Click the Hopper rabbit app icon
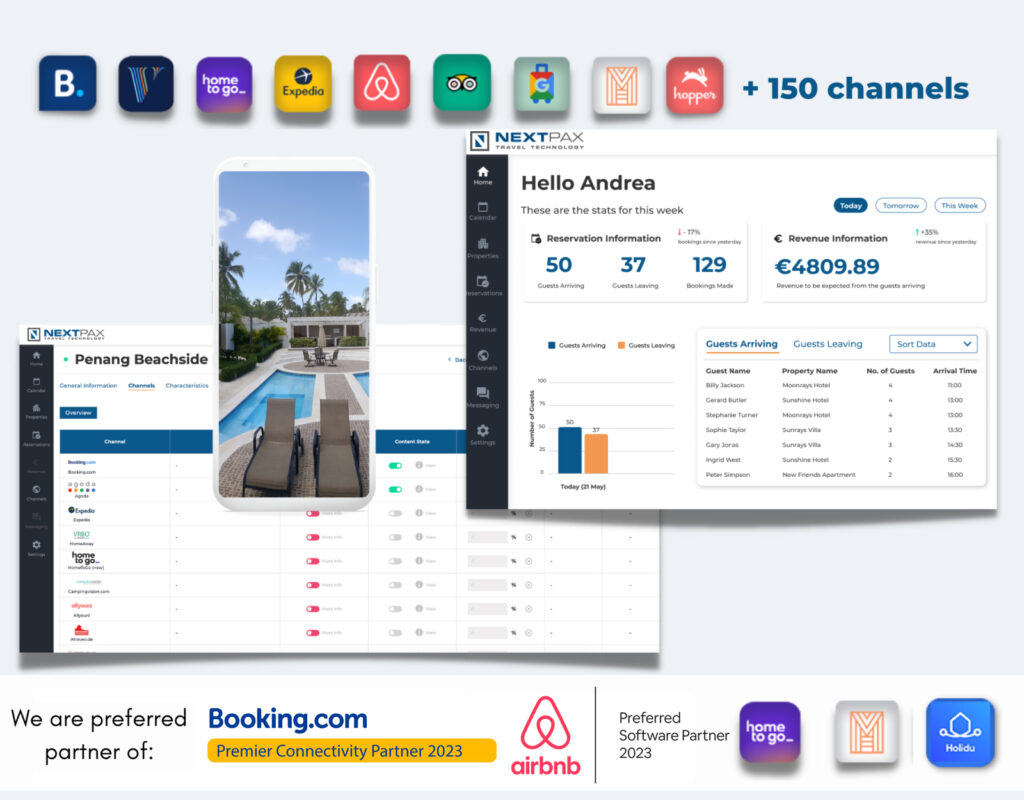1024x800 pixels. point(695,85)
